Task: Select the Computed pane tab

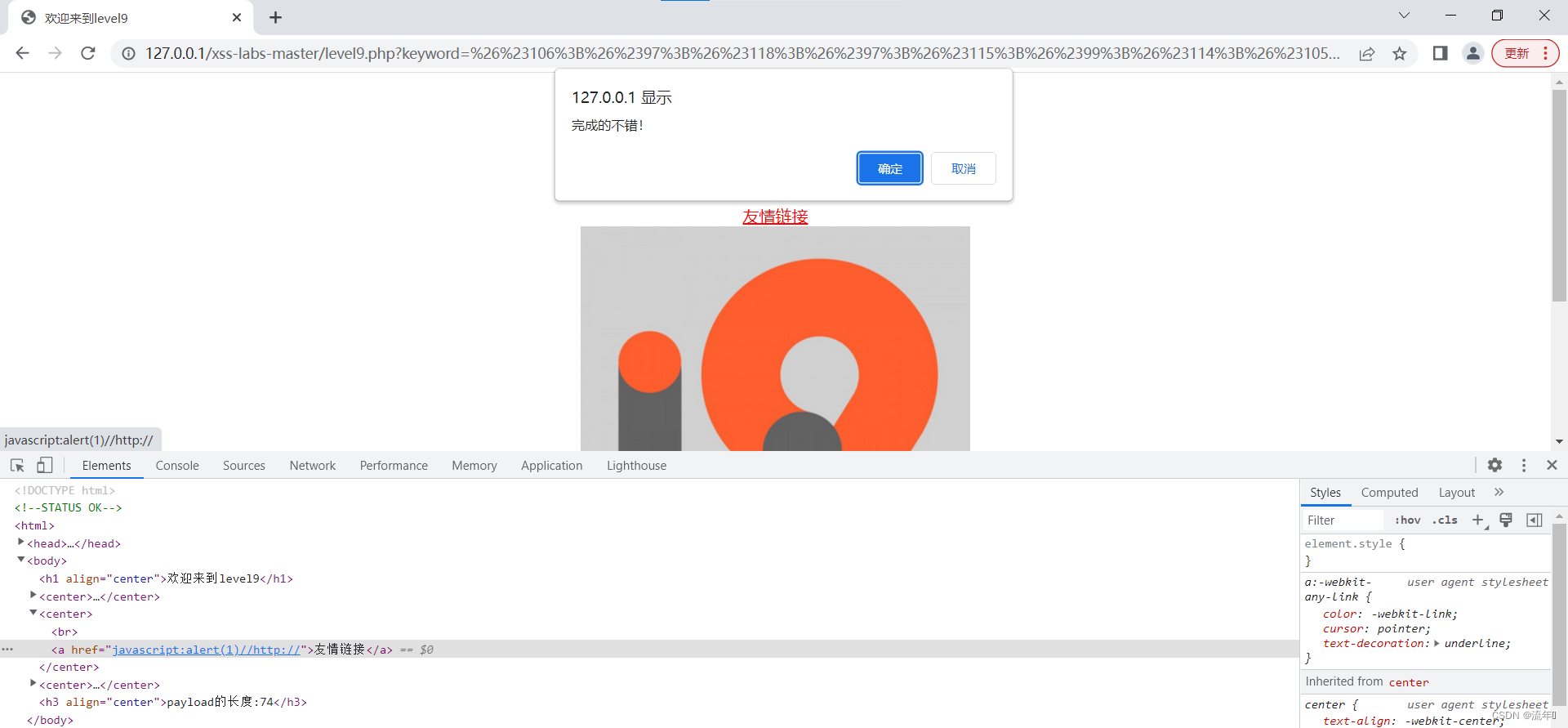Action: click(x=1389, y=492)
